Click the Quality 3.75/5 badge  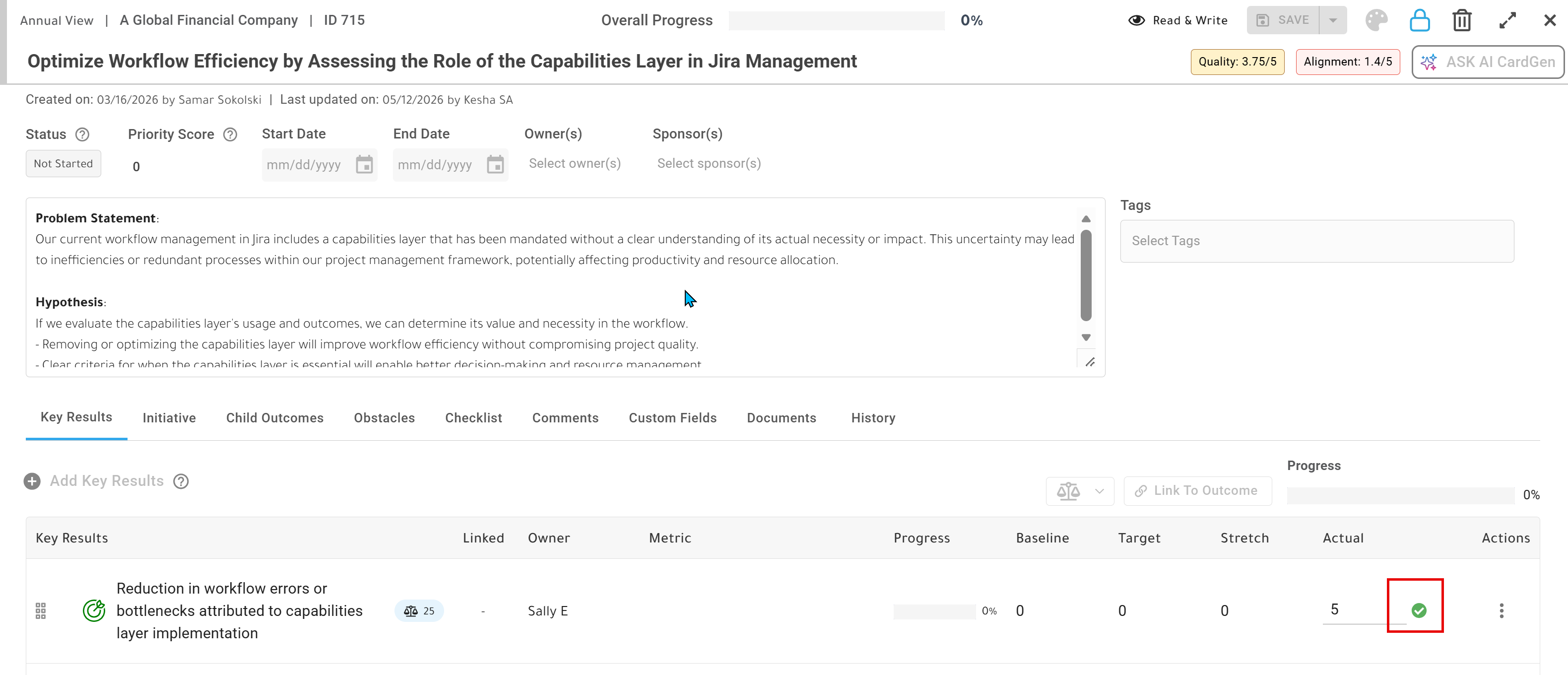coord(1237,62)
